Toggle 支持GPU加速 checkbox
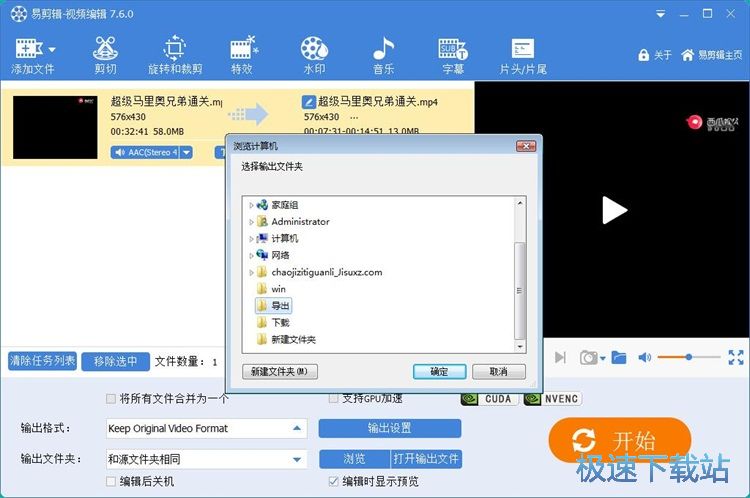Image resolution: width=750 pixels, height=498 pixels. tap(333, 398)
